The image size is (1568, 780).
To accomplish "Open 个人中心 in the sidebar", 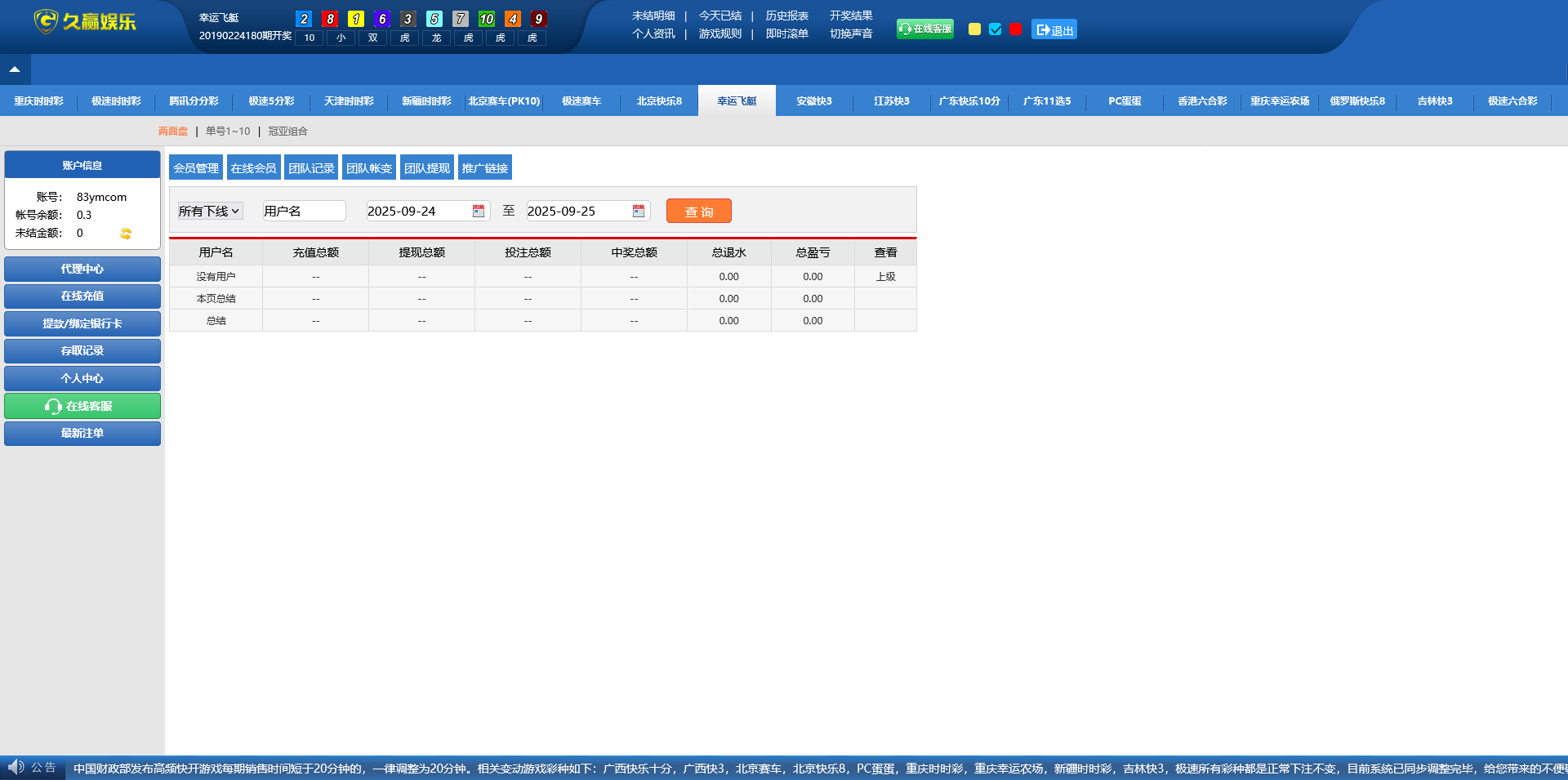I will pyautogui.click(x=82, y=378).
